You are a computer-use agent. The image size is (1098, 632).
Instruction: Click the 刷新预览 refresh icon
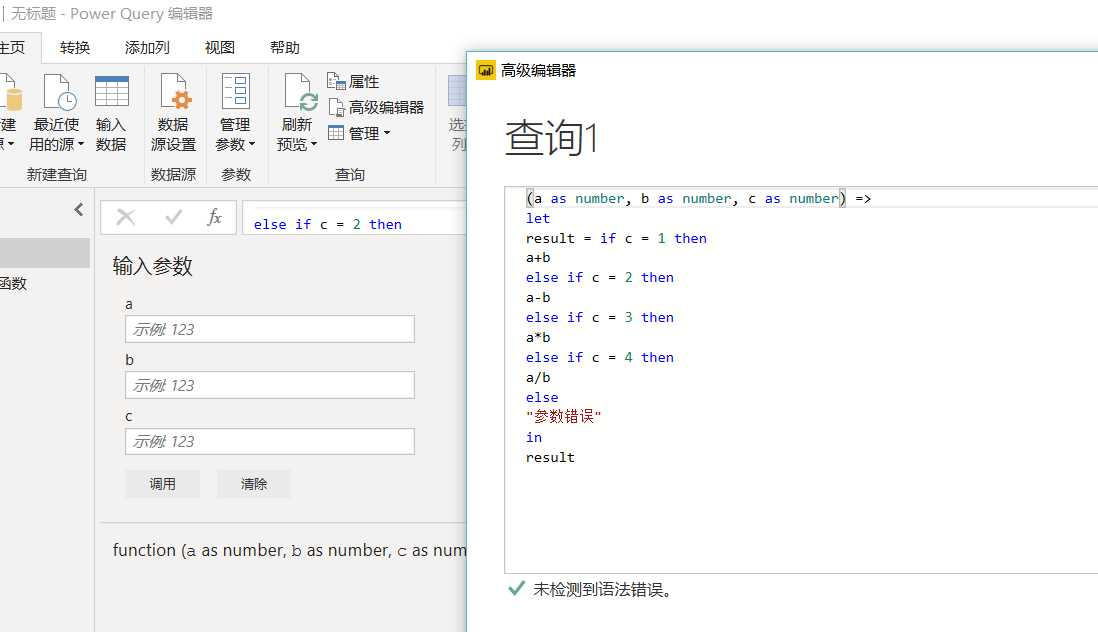click(300, 92)
